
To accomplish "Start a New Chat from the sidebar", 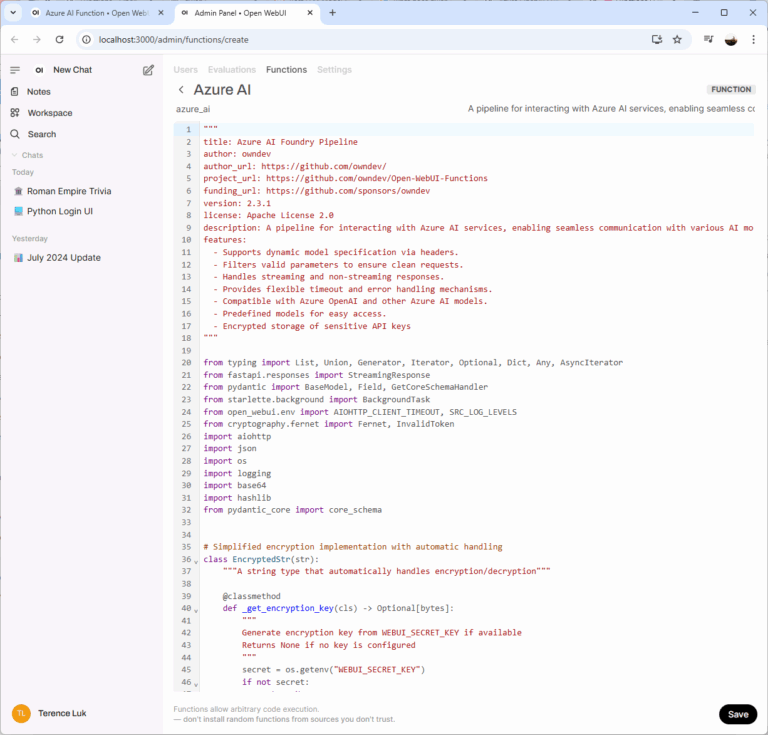I will tap(72, 70).
